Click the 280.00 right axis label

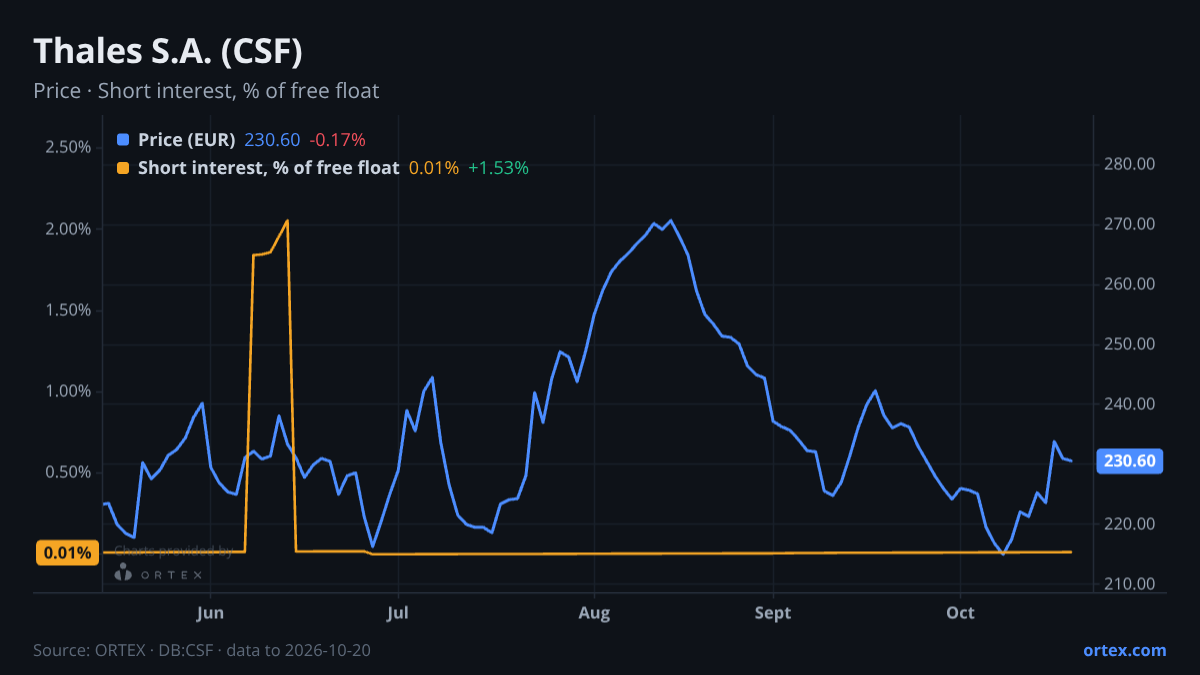[x=1131, y=164]
